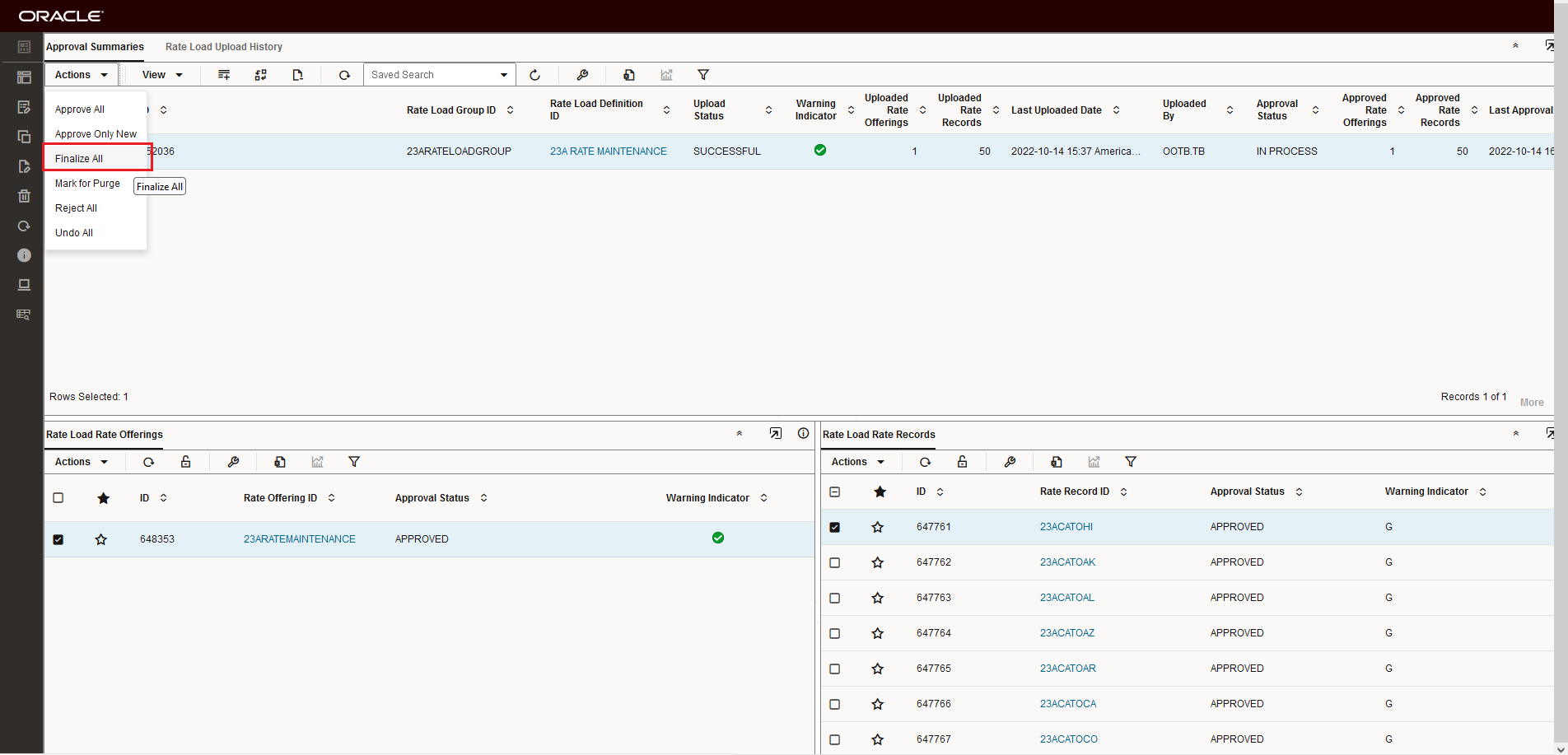Uncheck the checkbox for rate offering 648353
The image size is (1568, 755).
58,539
